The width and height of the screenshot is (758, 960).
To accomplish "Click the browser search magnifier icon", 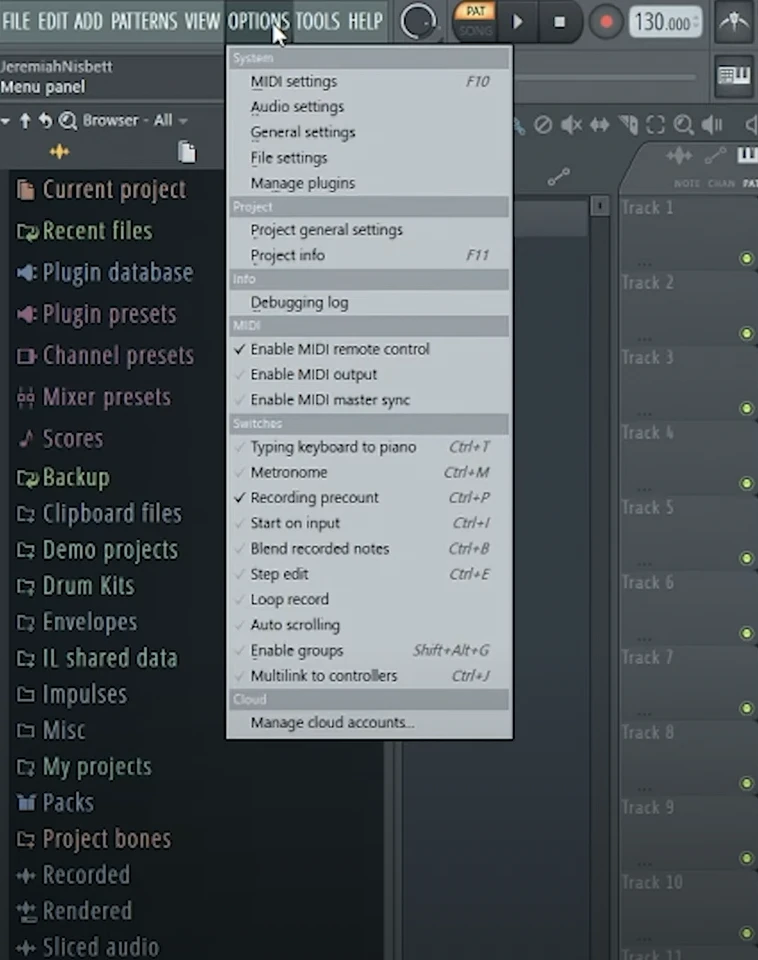I will coord(68,121).
